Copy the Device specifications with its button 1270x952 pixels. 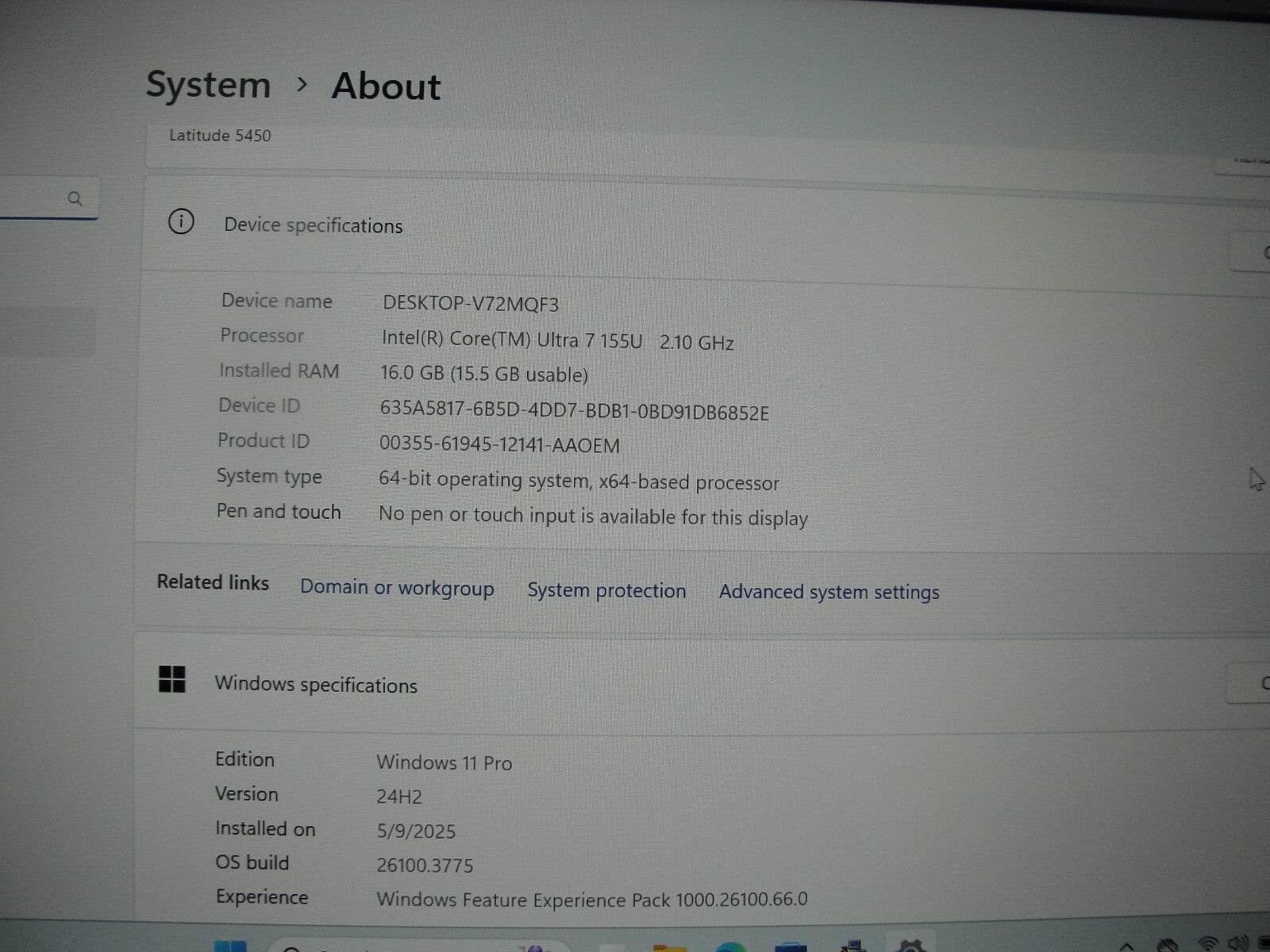1253,252
